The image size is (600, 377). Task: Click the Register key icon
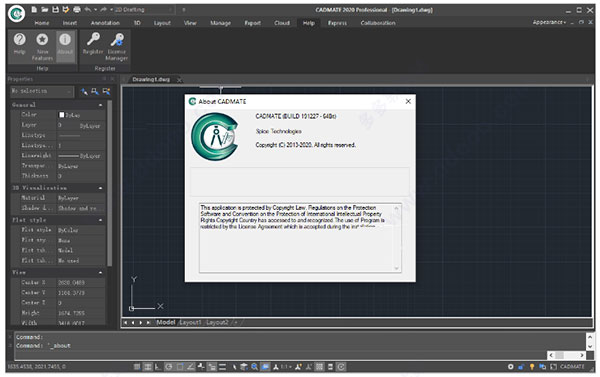(x=93, y=44)
